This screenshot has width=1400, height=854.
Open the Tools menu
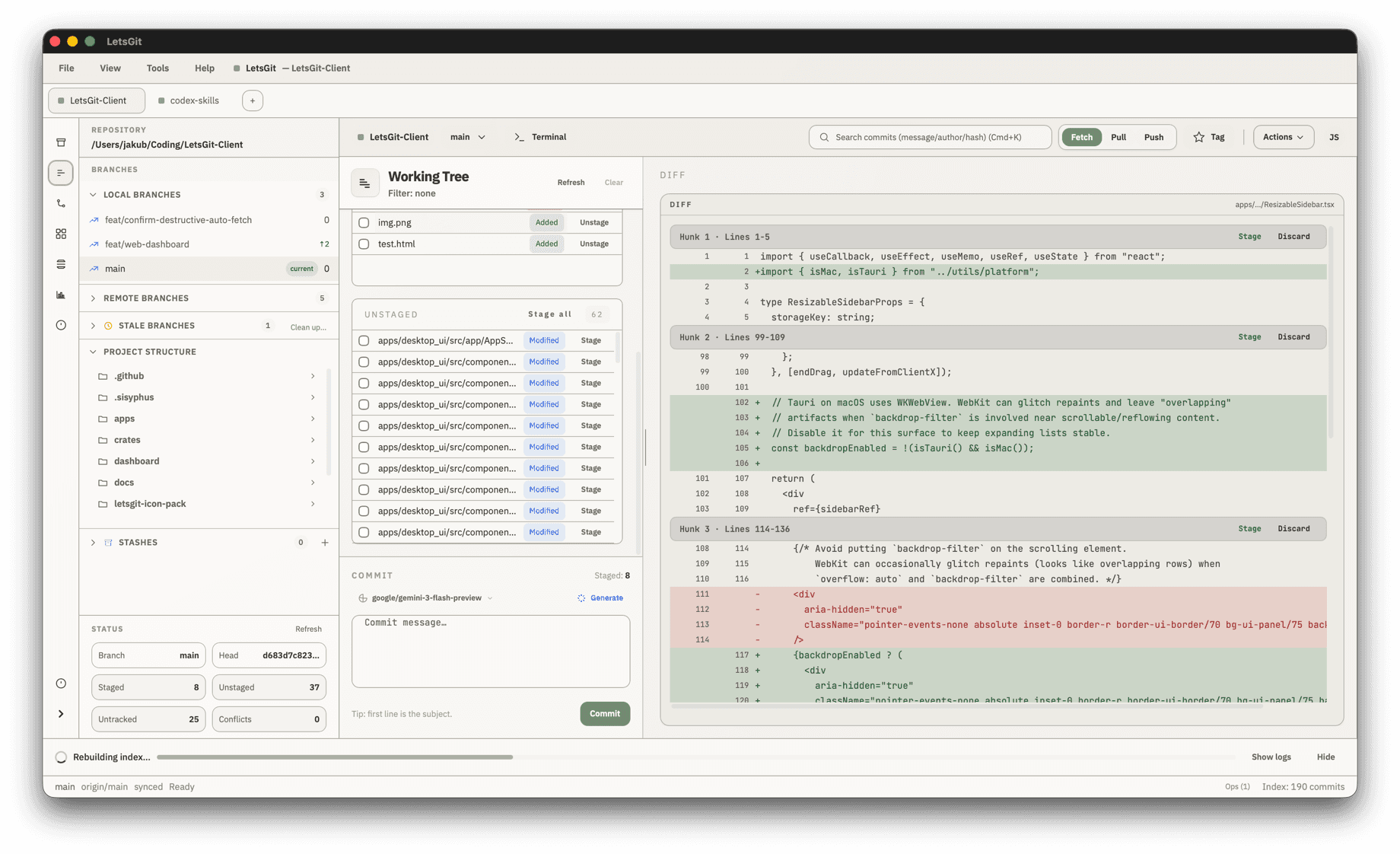click(157, 69)
